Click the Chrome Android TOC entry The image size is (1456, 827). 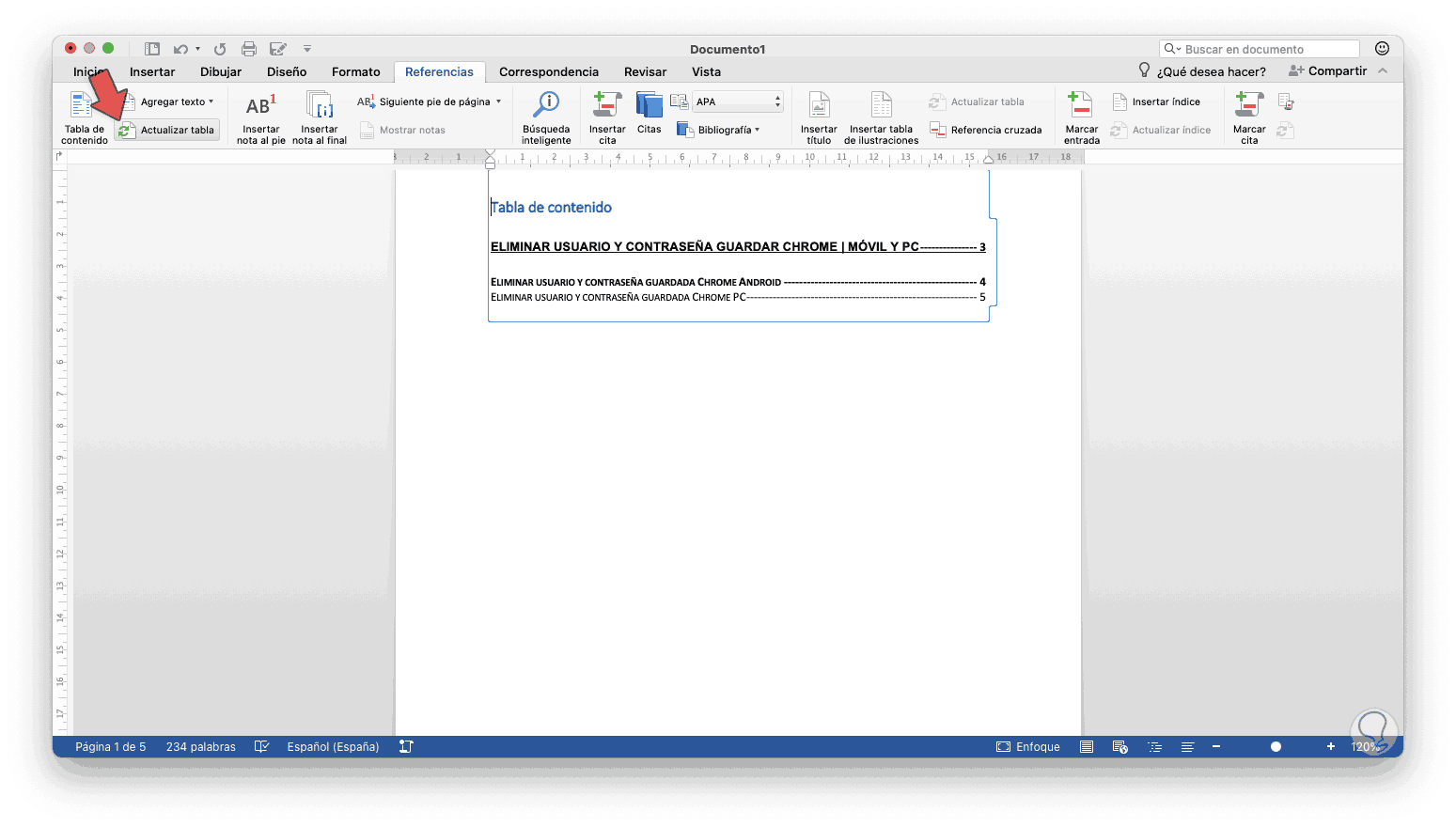[x=738, y=282]
